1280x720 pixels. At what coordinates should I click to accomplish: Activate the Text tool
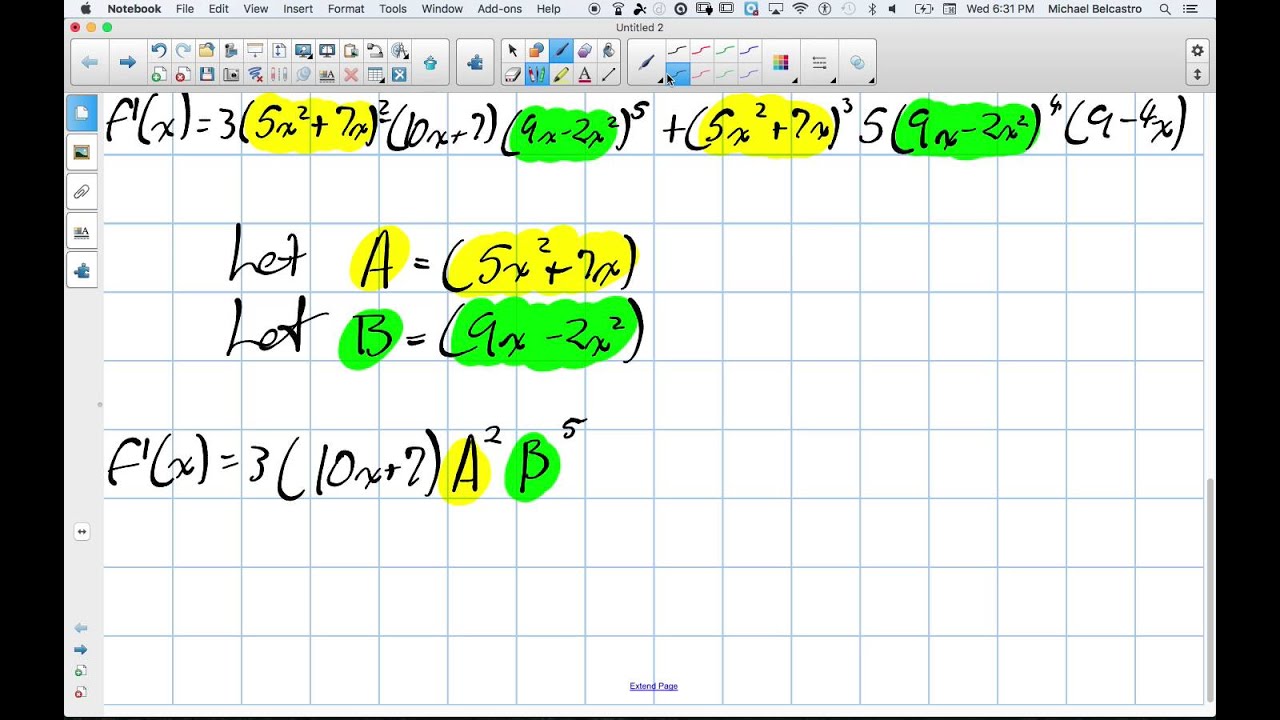point(585,74)
